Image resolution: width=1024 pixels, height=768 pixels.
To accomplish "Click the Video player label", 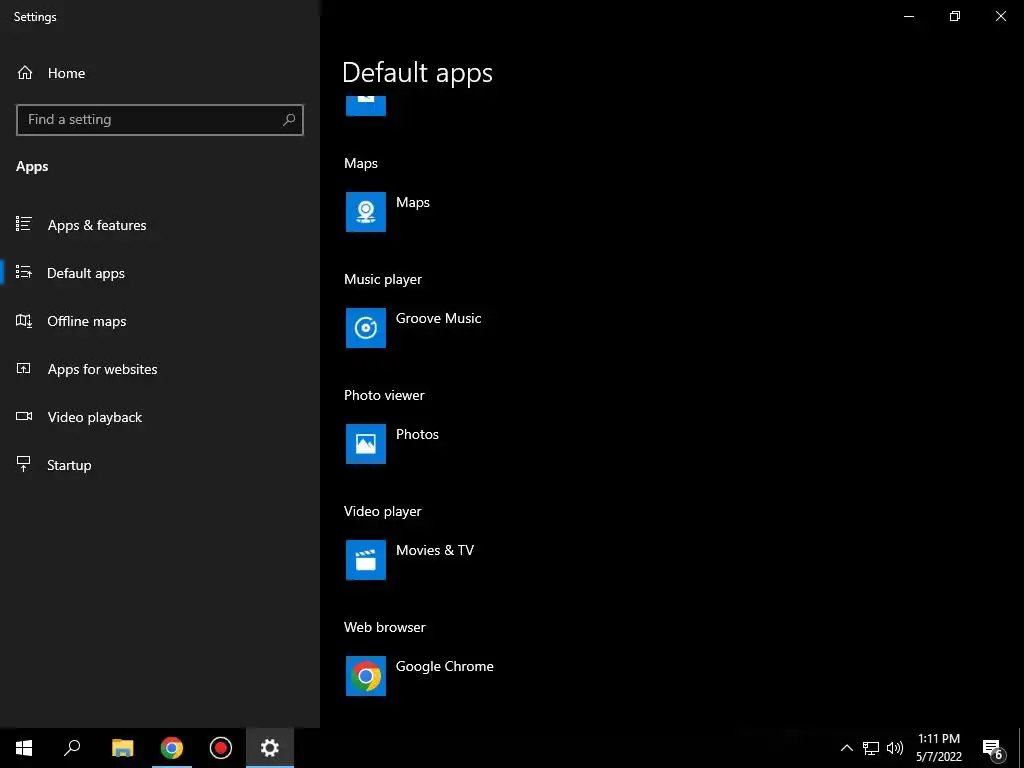I will (x=382, y=511).
